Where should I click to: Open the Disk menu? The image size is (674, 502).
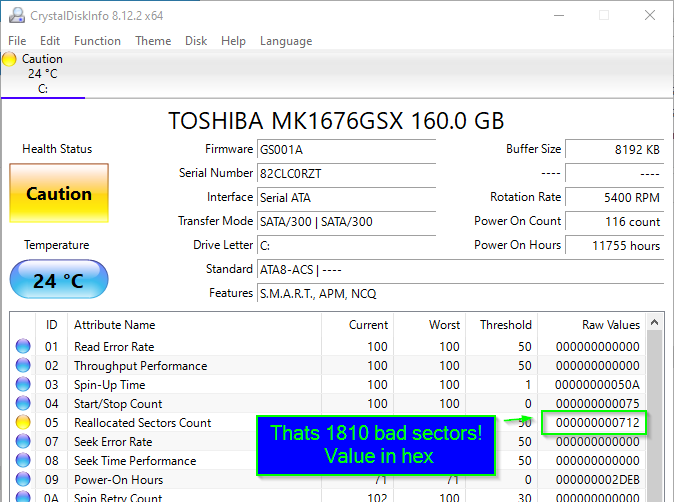click(x=196, y=41)
